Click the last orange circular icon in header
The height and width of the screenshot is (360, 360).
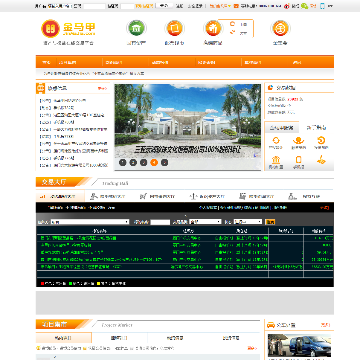(x=280, y=28)
